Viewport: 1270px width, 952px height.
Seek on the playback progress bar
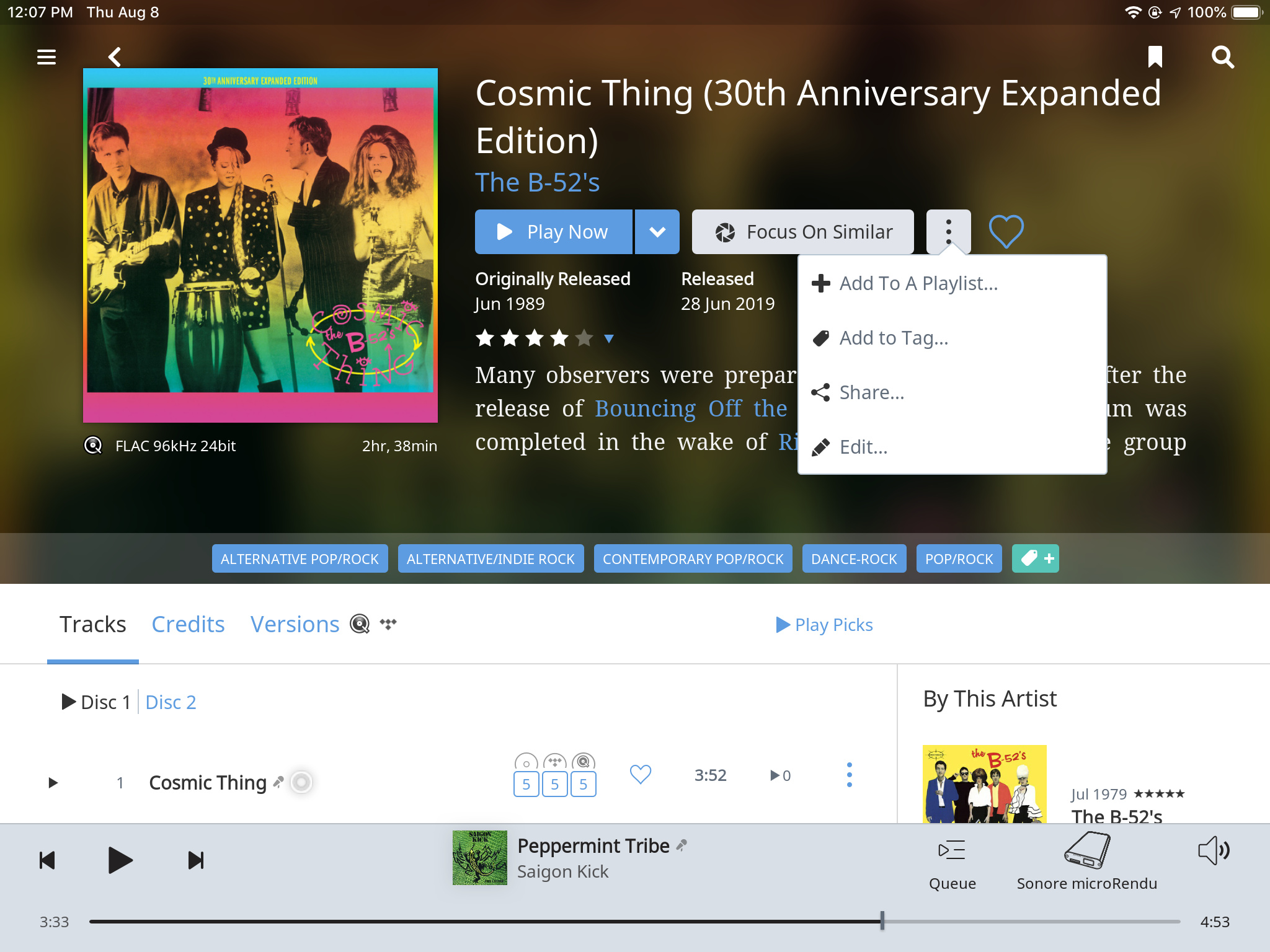click(x=634, y=922)
